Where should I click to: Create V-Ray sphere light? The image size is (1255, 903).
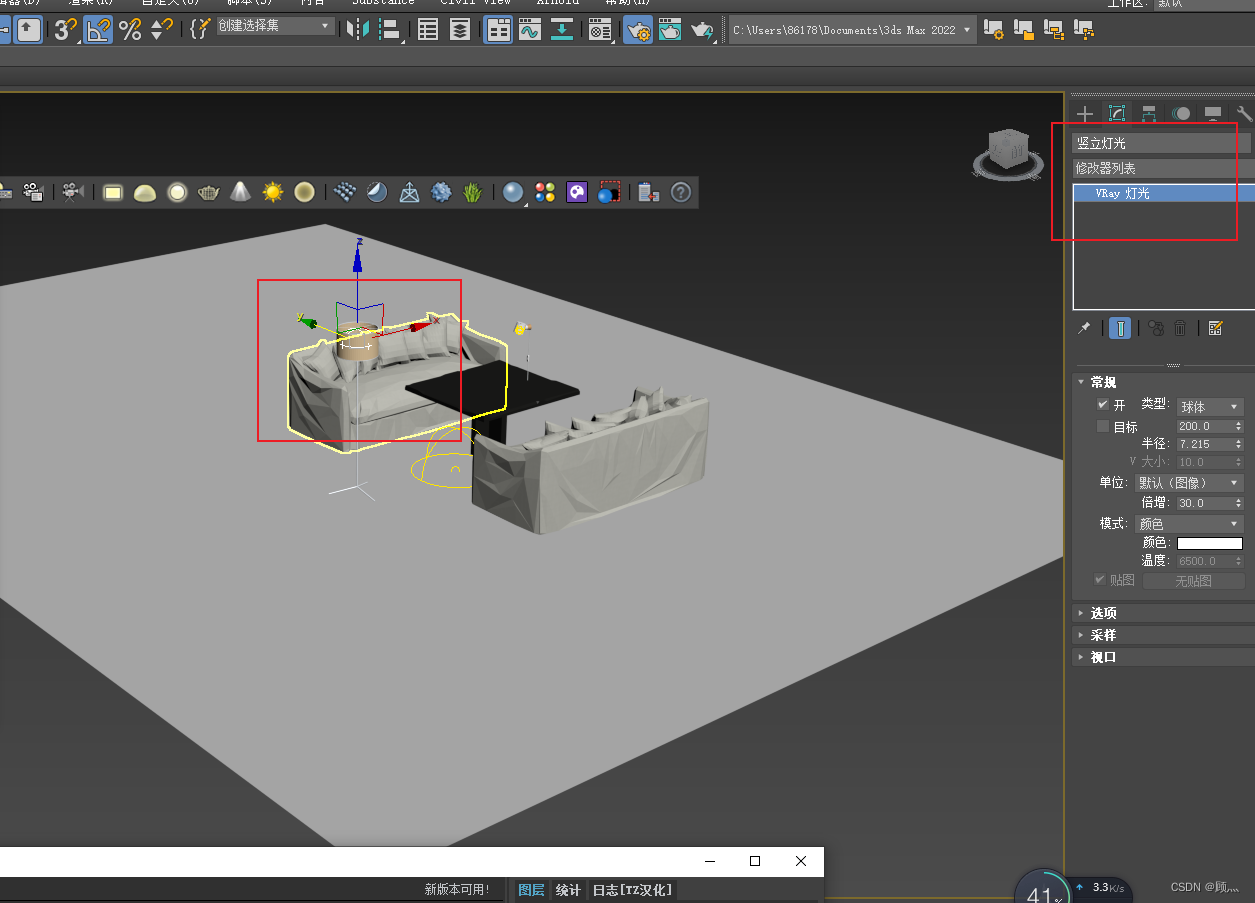(x=177, y=192)
